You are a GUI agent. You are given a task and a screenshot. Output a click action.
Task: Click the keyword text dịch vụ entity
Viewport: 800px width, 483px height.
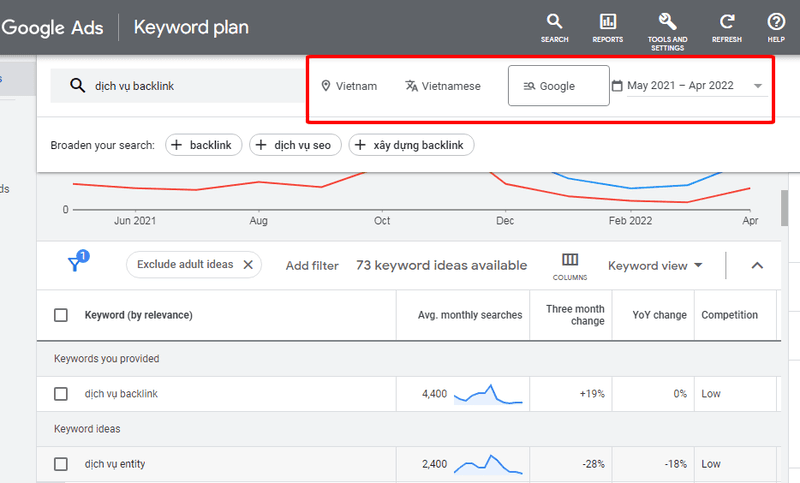(115, 464)
